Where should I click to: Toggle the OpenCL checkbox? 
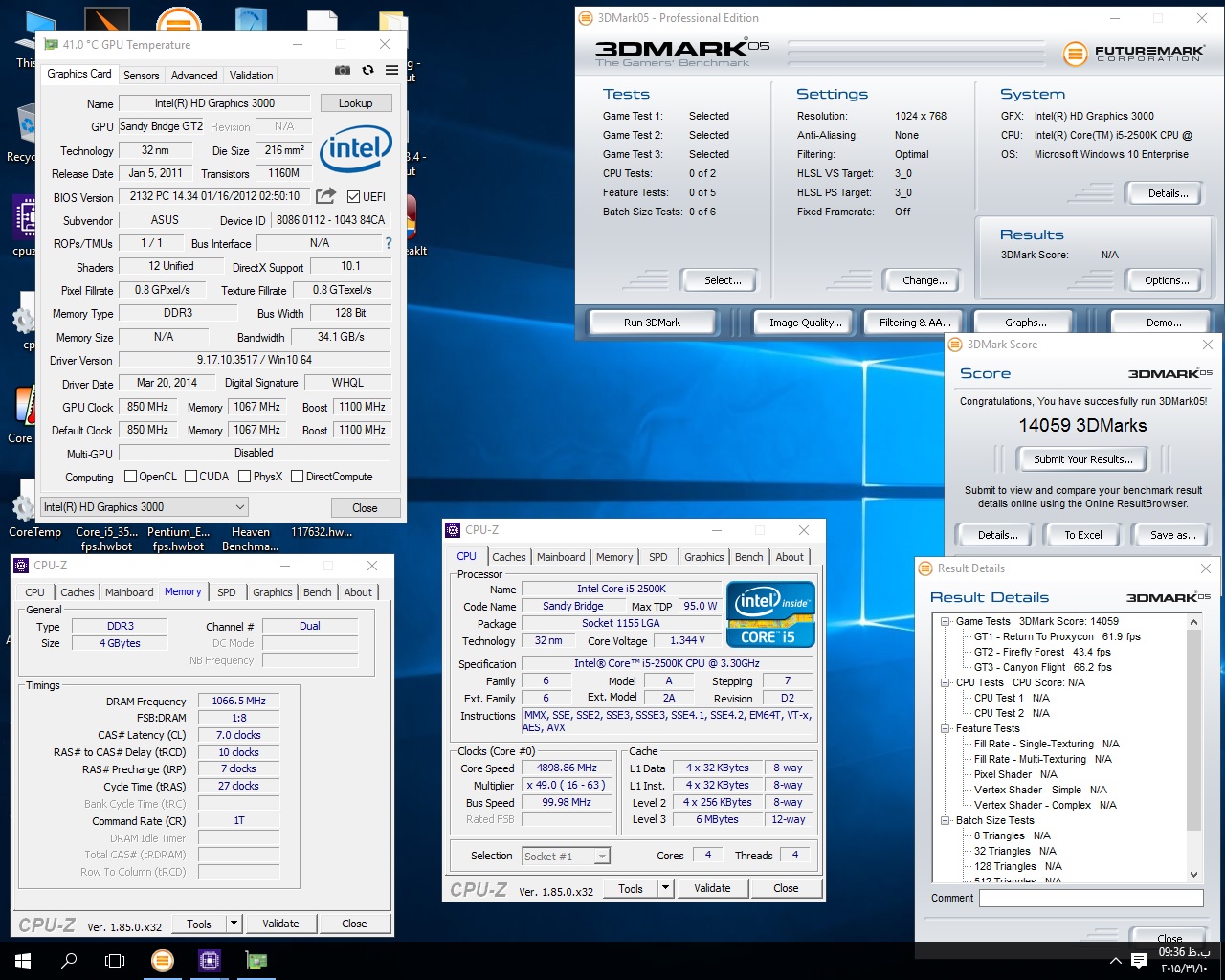click(131, 477)
